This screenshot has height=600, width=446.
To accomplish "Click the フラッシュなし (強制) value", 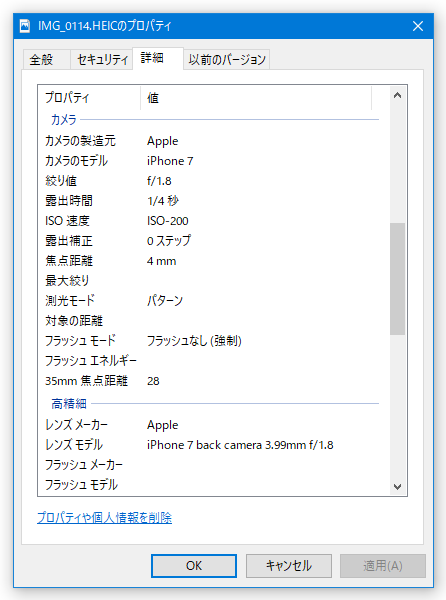I will point(194,341).
